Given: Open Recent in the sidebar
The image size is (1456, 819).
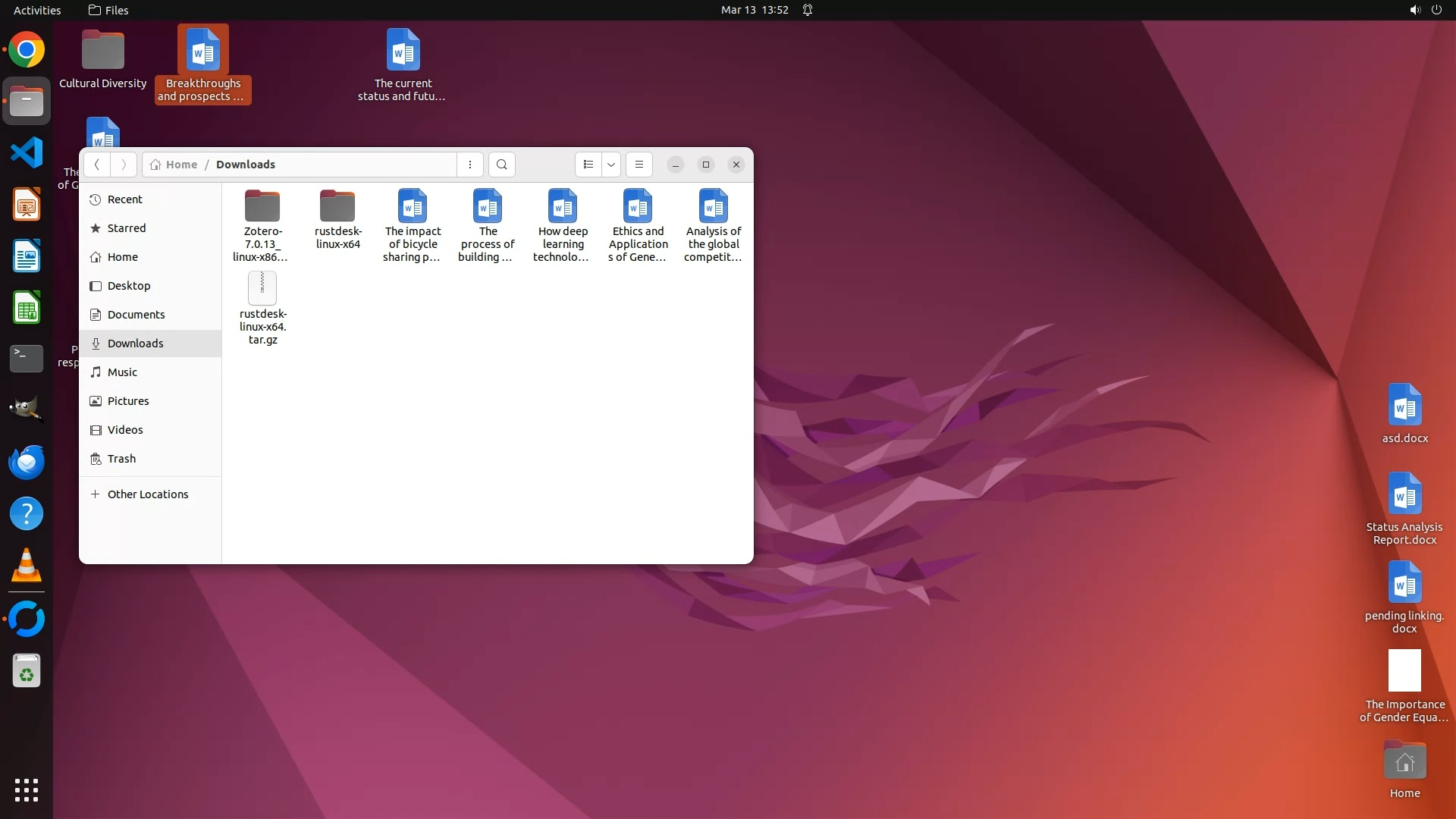Looking at the screenshot, I should 125,199.
